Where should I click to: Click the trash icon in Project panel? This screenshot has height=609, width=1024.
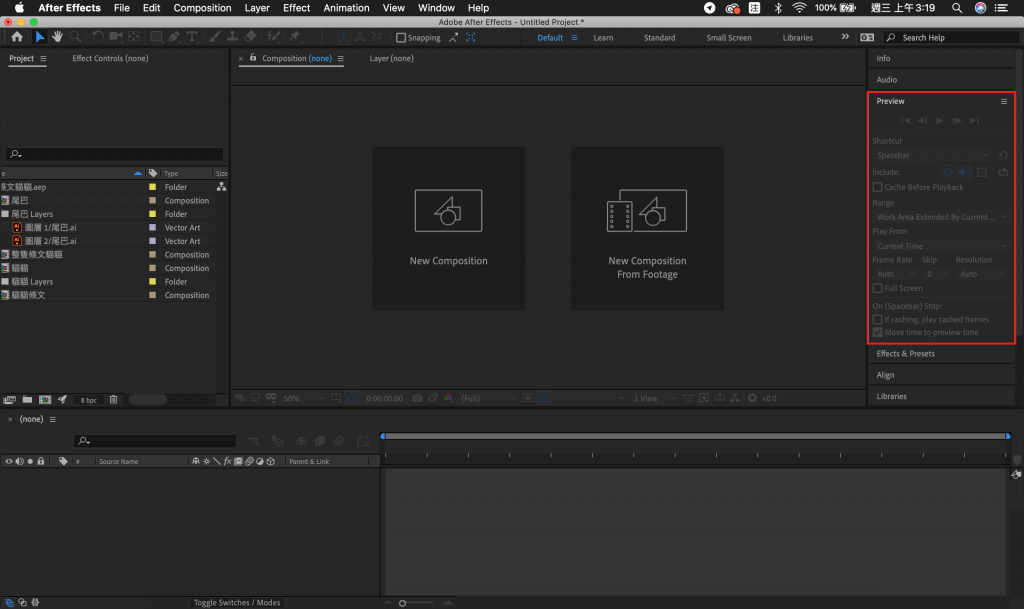113,399
